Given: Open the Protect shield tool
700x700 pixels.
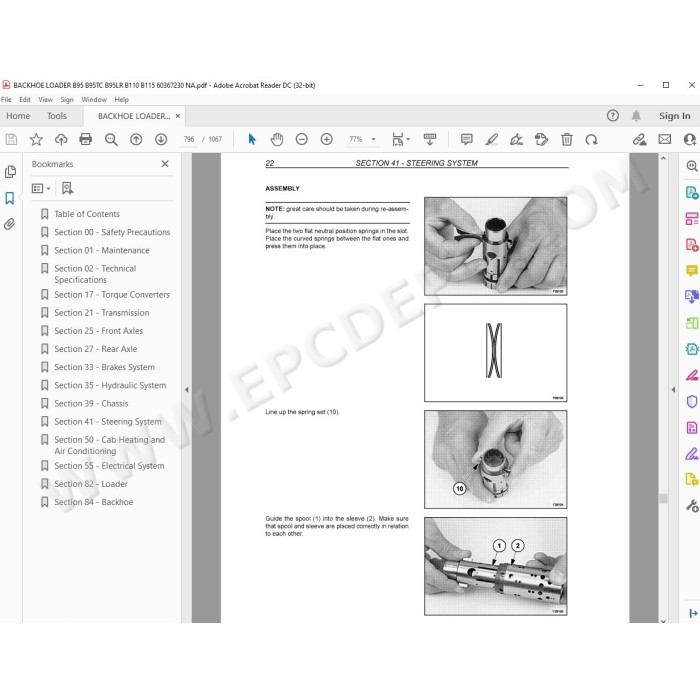Looking at the screenshot, I should [692, 401].
